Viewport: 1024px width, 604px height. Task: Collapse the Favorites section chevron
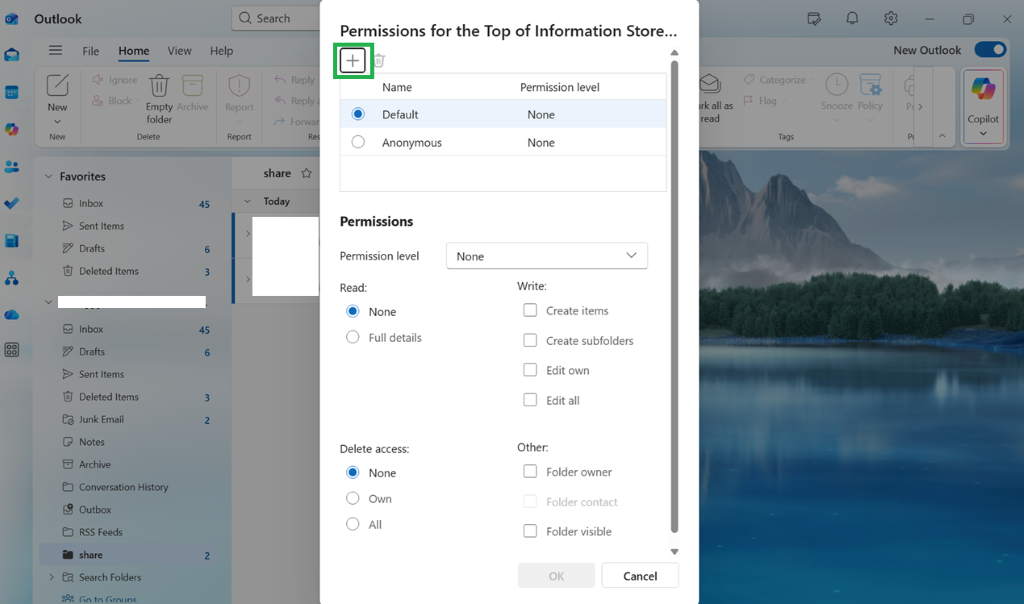click(x=48, y=176)
